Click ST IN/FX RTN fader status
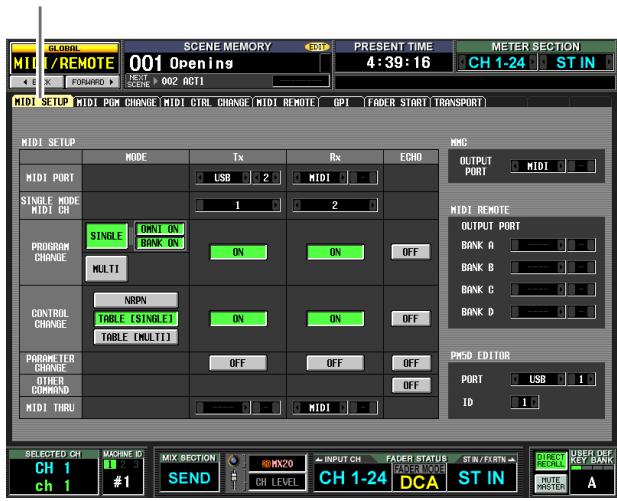Screen dimensions: 617x501 click(481, 478)
